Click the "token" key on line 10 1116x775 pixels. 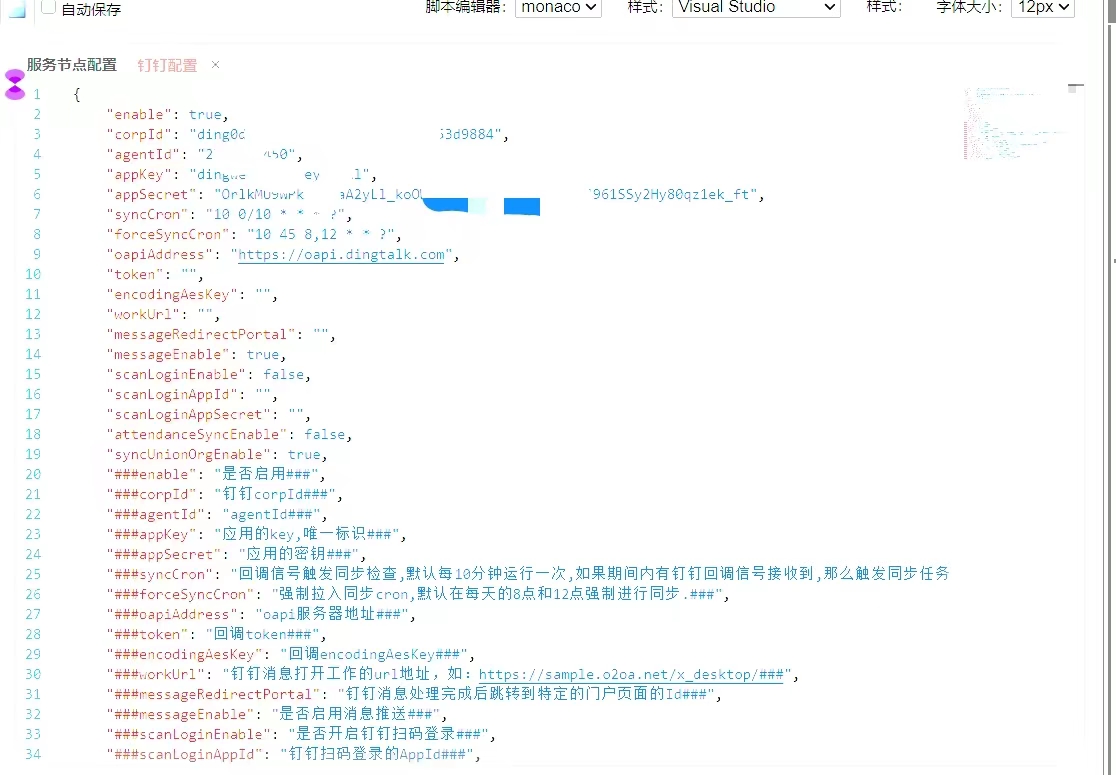tap(135, 274)
